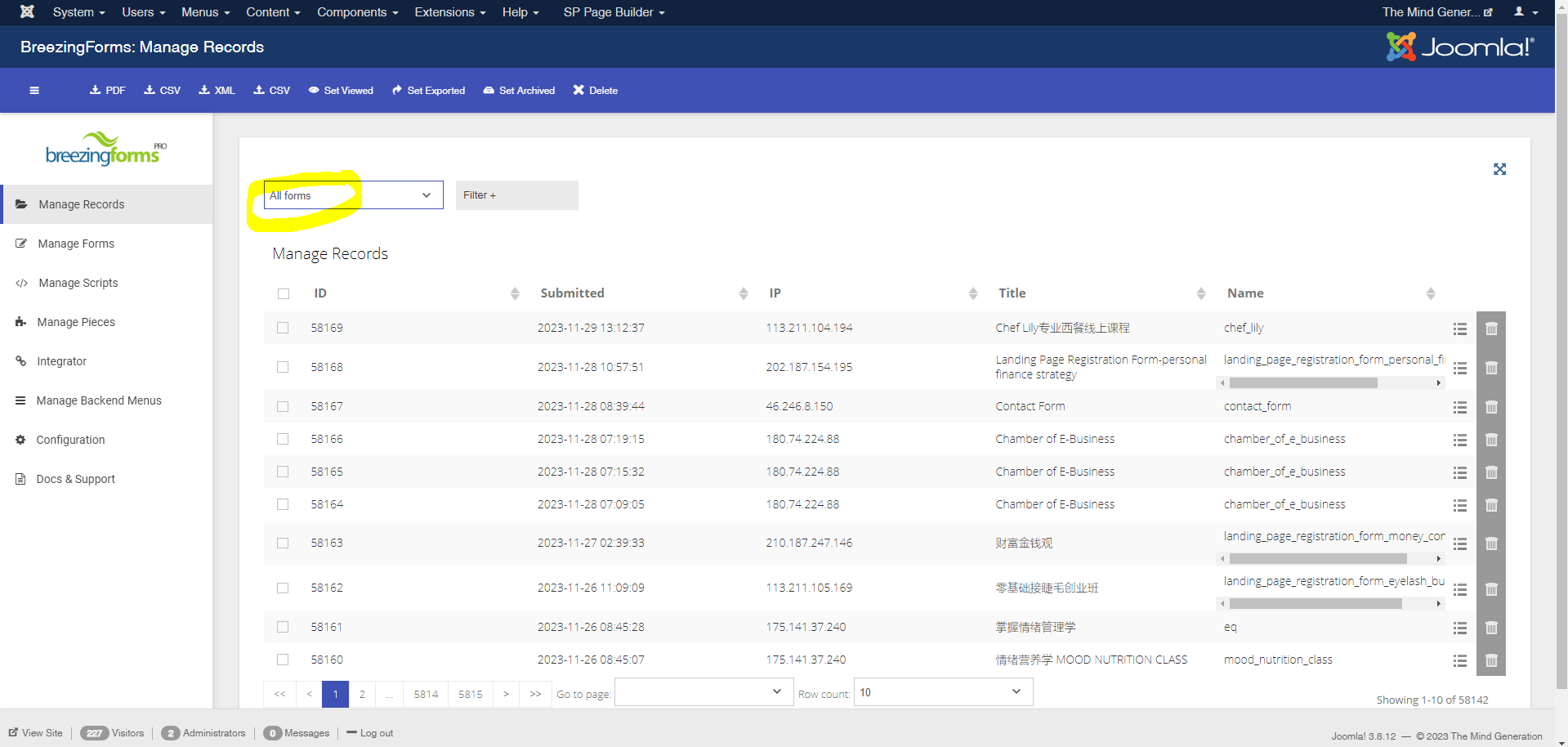Screen dimensions: 1568x747
Task: Open details list icon for record 58164
Action: point(1460,505)
